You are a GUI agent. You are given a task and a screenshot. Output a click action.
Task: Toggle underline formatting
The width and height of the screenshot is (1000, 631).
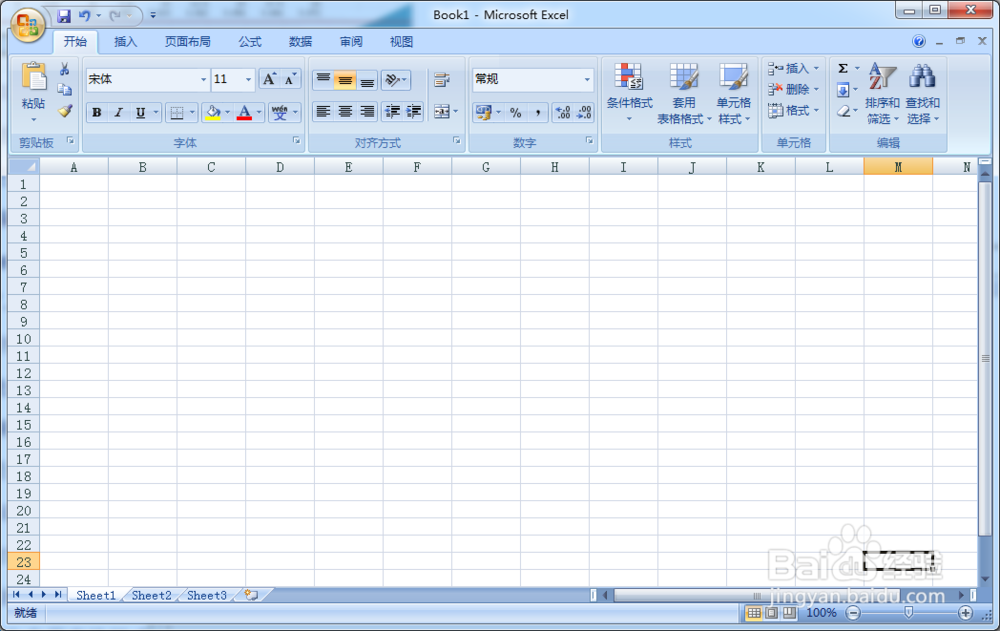point(140,112)
